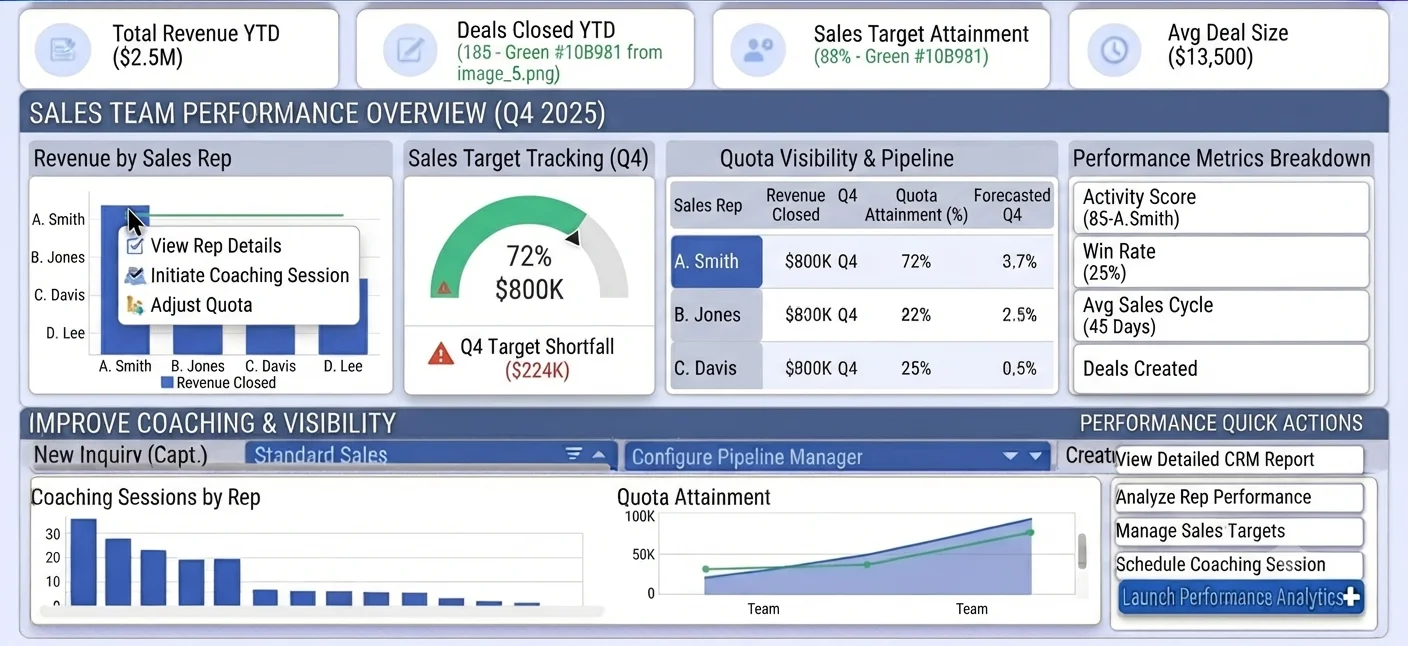Screen dimensions: 1408x646
Task: Open View Detailed CRM Report
Action: coord(1239,460)
